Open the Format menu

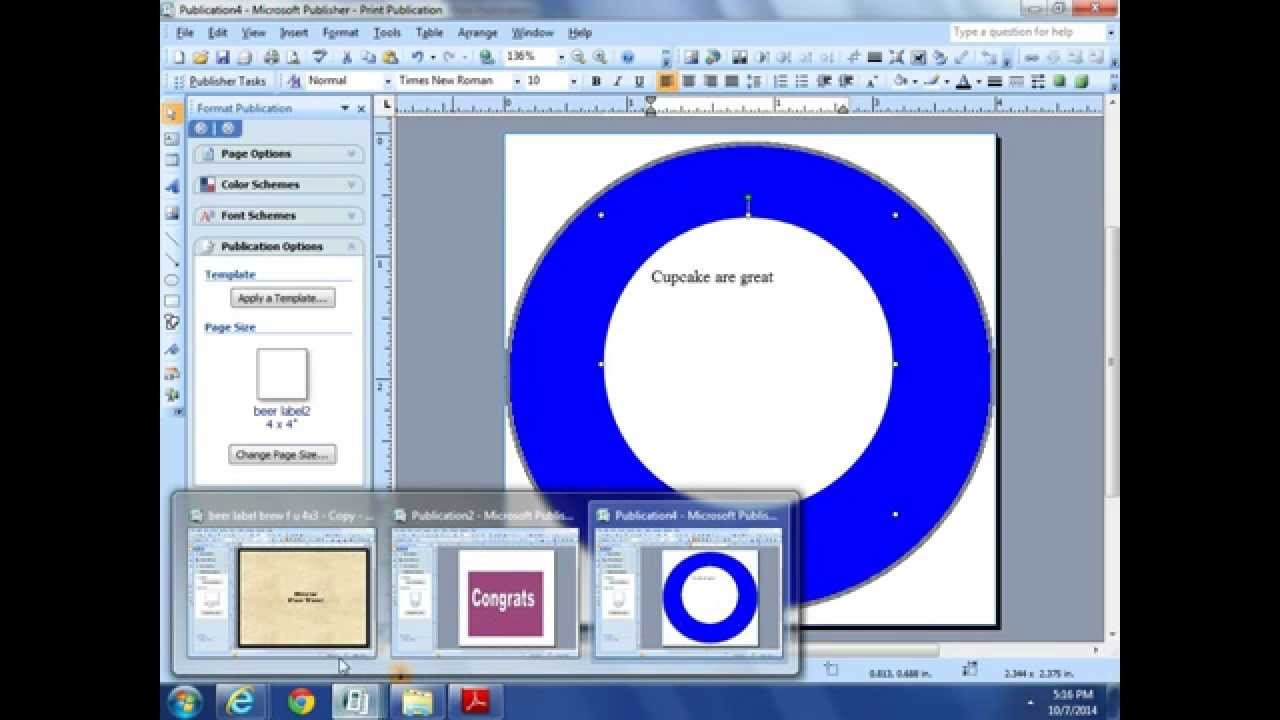(x=340, y=33)
